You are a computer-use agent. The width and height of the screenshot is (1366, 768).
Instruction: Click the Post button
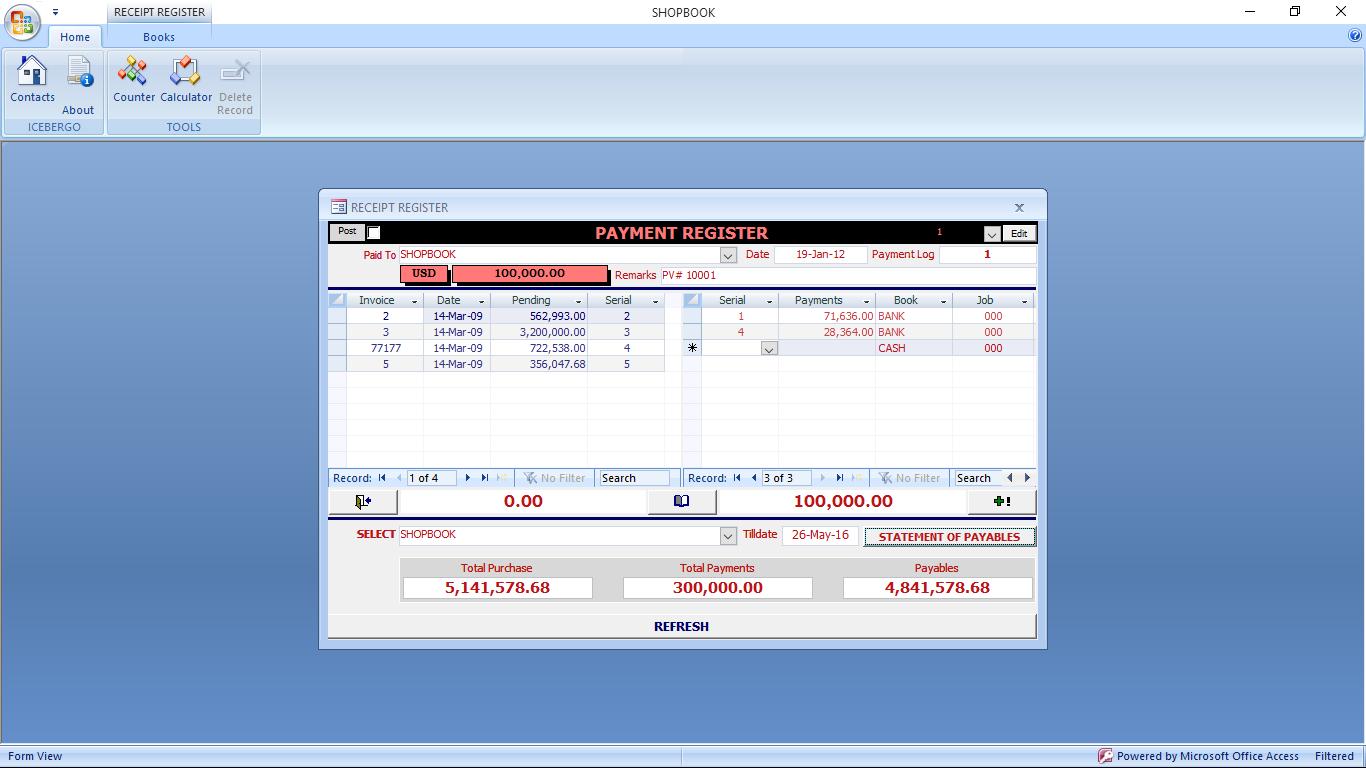coord(347,232)
